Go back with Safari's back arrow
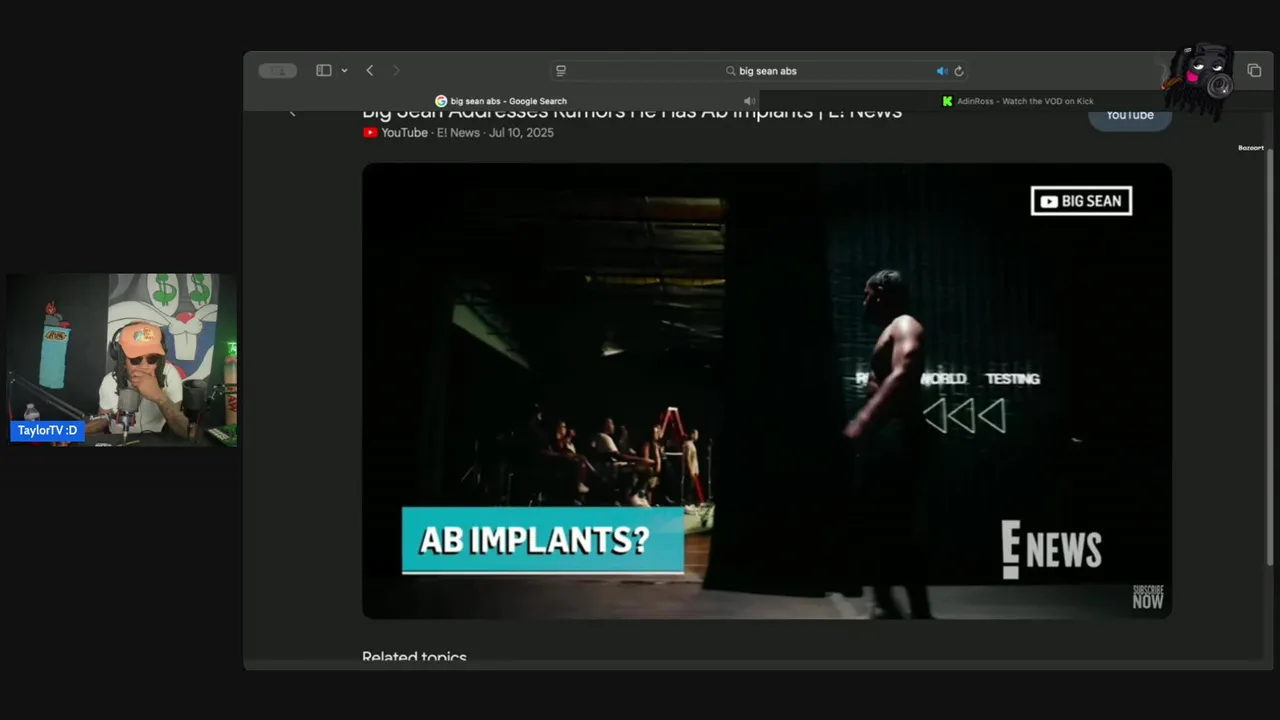Screen dimensions: 1280x720 (x=370, y=71)
